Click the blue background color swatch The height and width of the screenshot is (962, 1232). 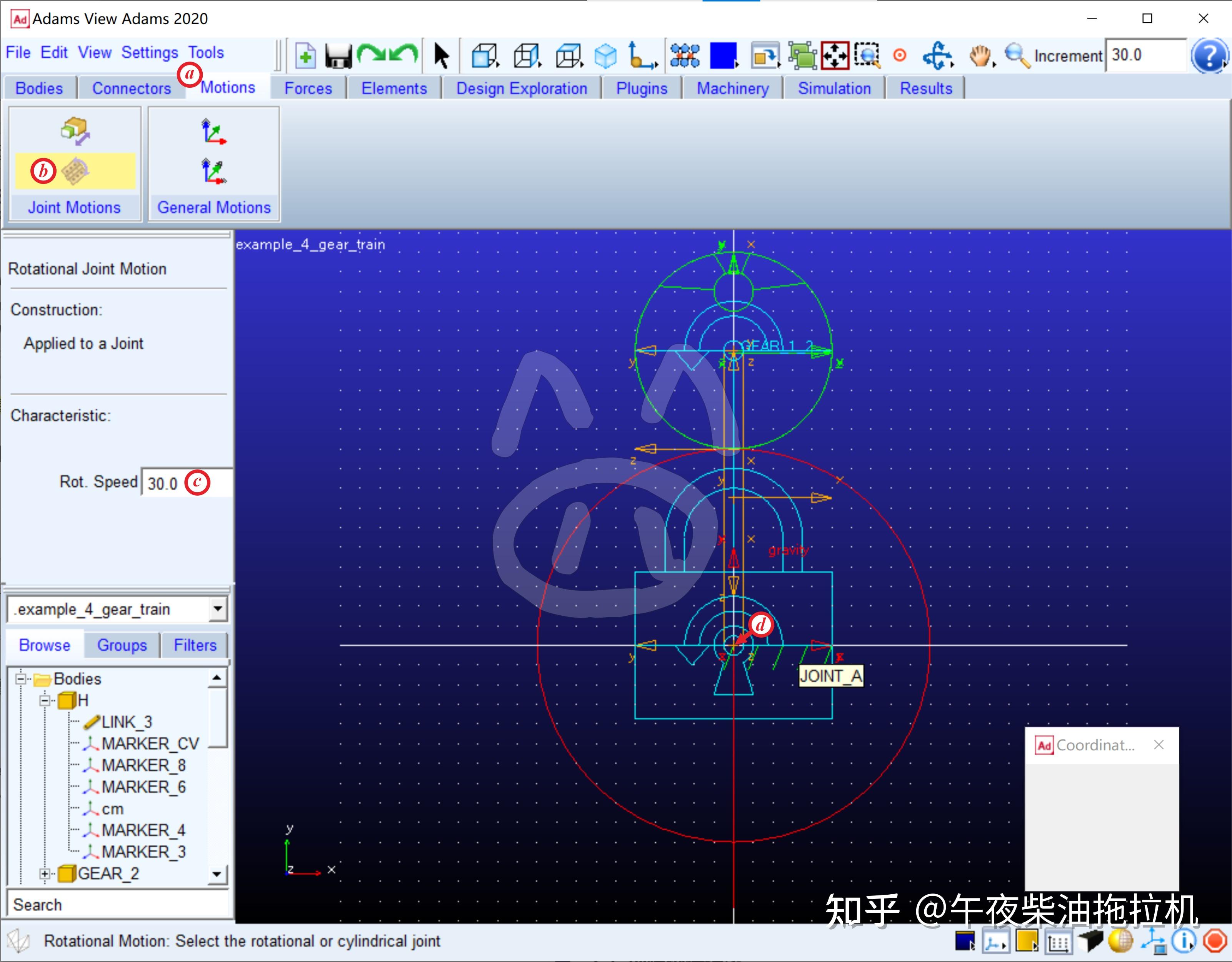pos(723,56)
